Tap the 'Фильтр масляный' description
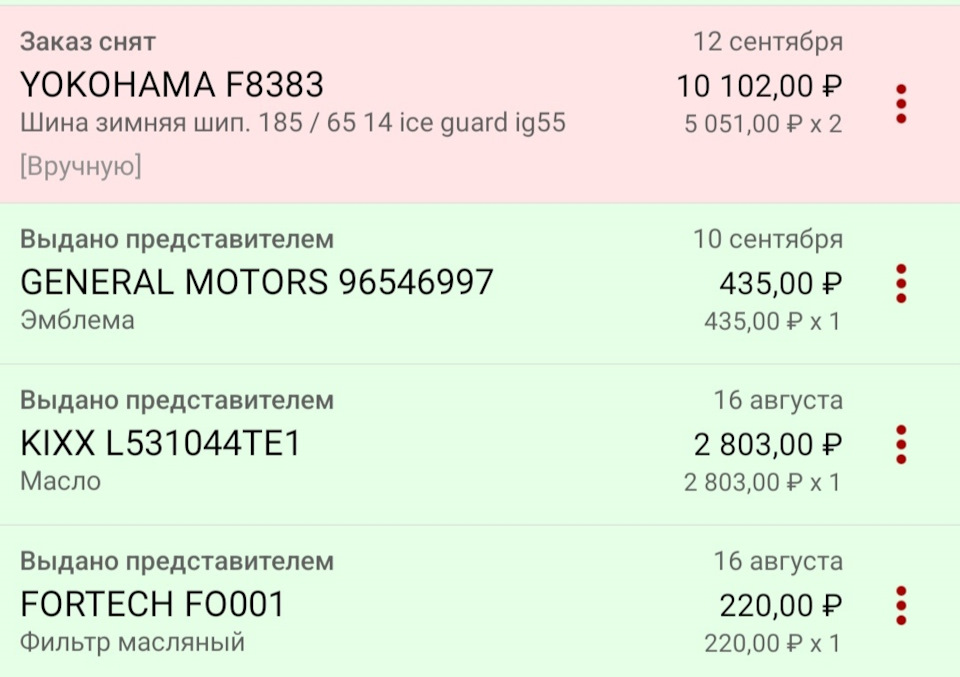Image resolution: width=960 pixels, height=677 pixels. 132,642
